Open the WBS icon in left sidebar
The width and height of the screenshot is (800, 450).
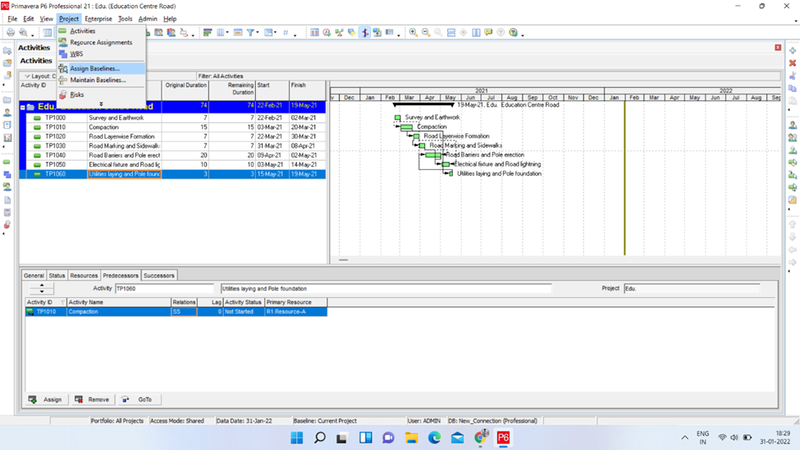pyautogui.click(x=7, y=175)
